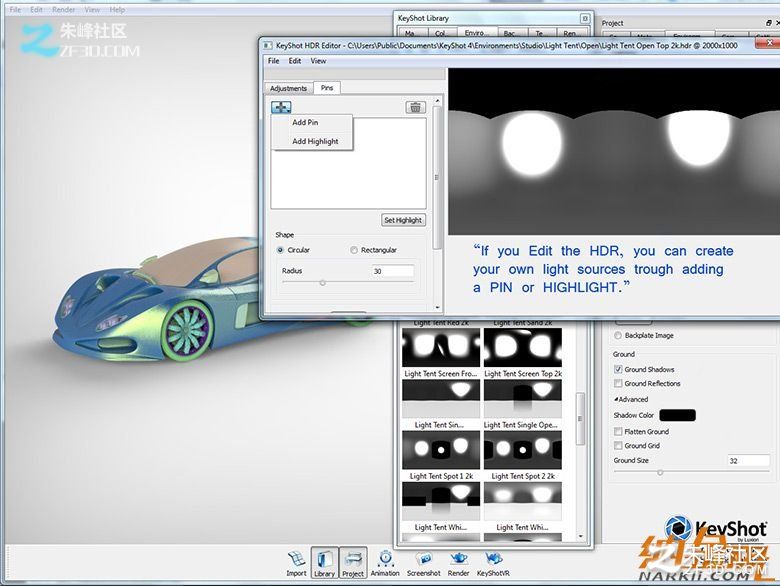
Task: Close the KeyShot Library panel
Action: pos(585,18)
